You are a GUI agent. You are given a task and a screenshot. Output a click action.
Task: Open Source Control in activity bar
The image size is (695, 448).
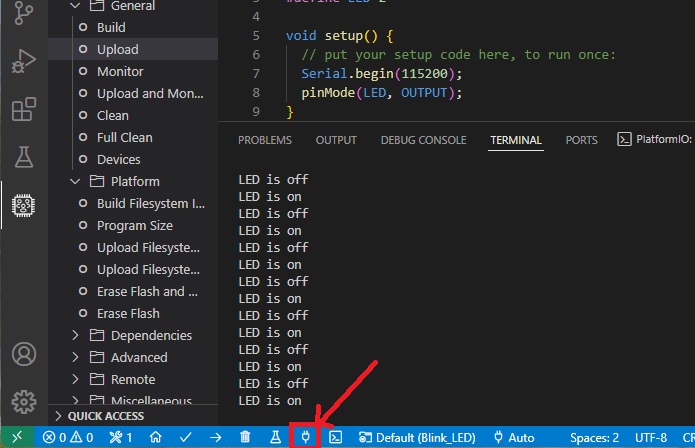pos(22,15)
